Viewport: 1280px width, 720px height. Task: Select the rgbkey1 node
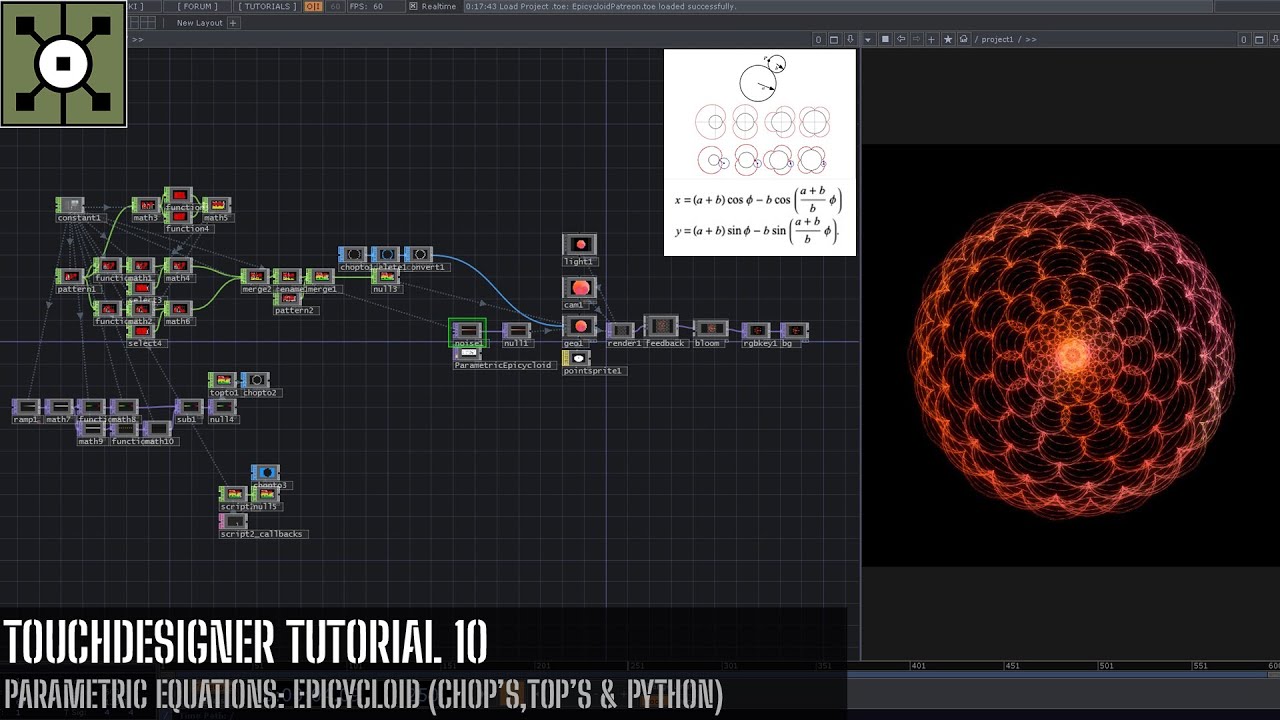tap(756, 331)
